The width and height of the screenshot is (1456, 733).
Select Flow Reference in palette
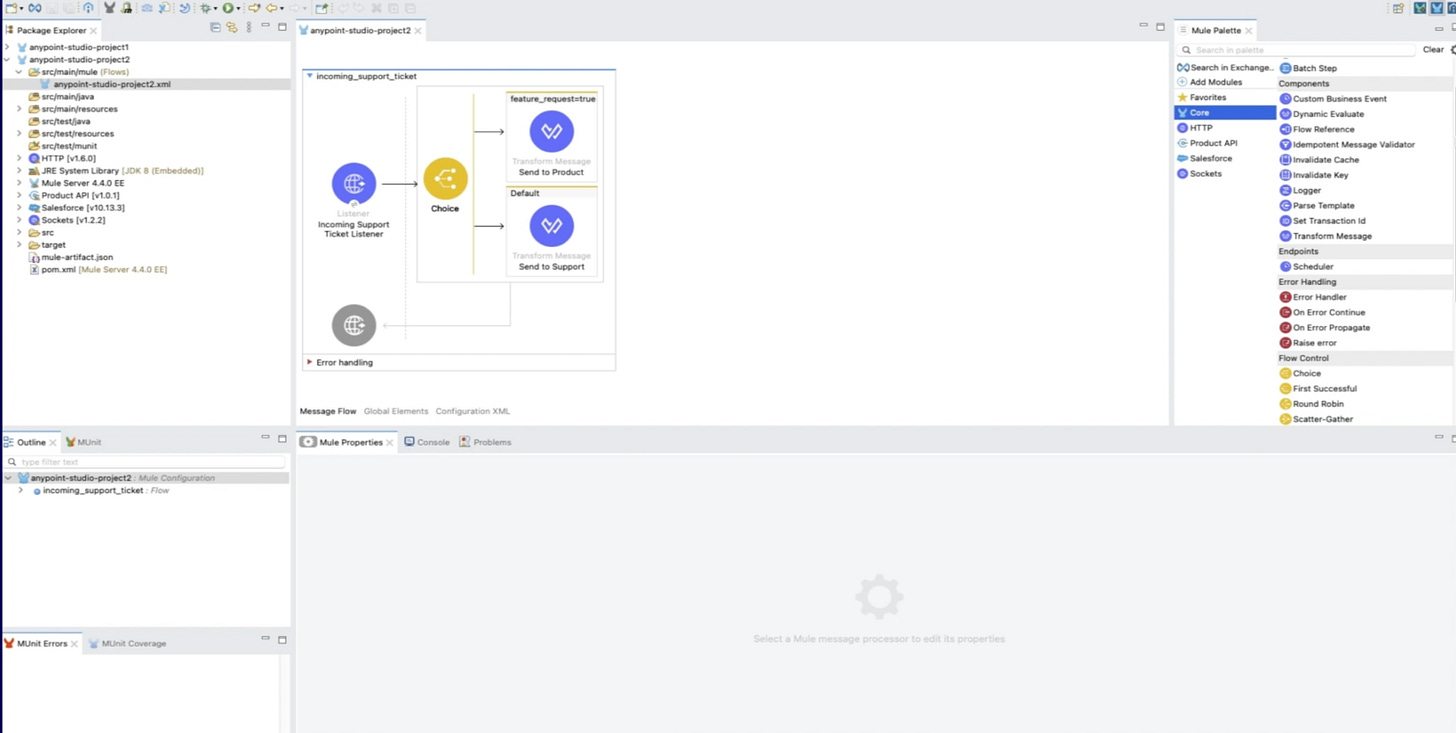click(1323, 129)
